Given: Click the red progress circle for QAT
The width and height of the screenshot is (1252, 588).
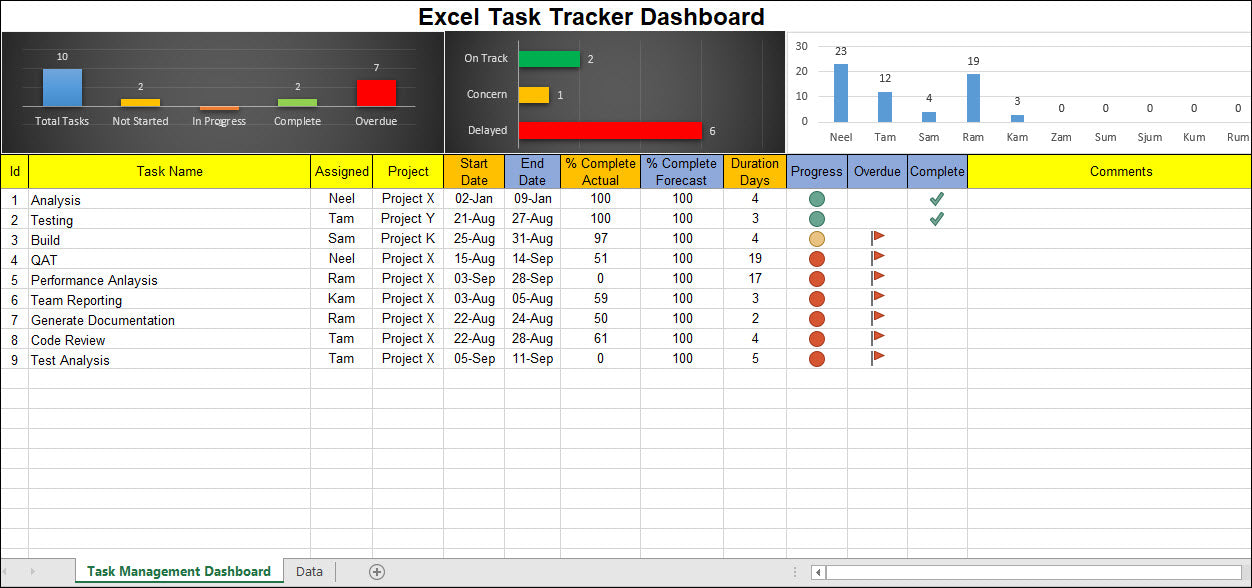Looking at the screenshot, I should click(816, 259).
